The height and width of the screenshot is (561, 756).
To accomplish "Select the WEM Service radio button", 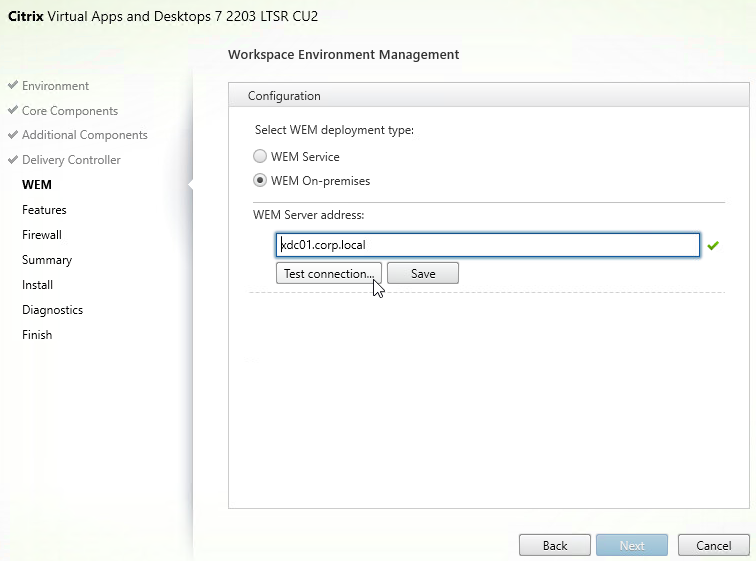I will tap(260, 156).
